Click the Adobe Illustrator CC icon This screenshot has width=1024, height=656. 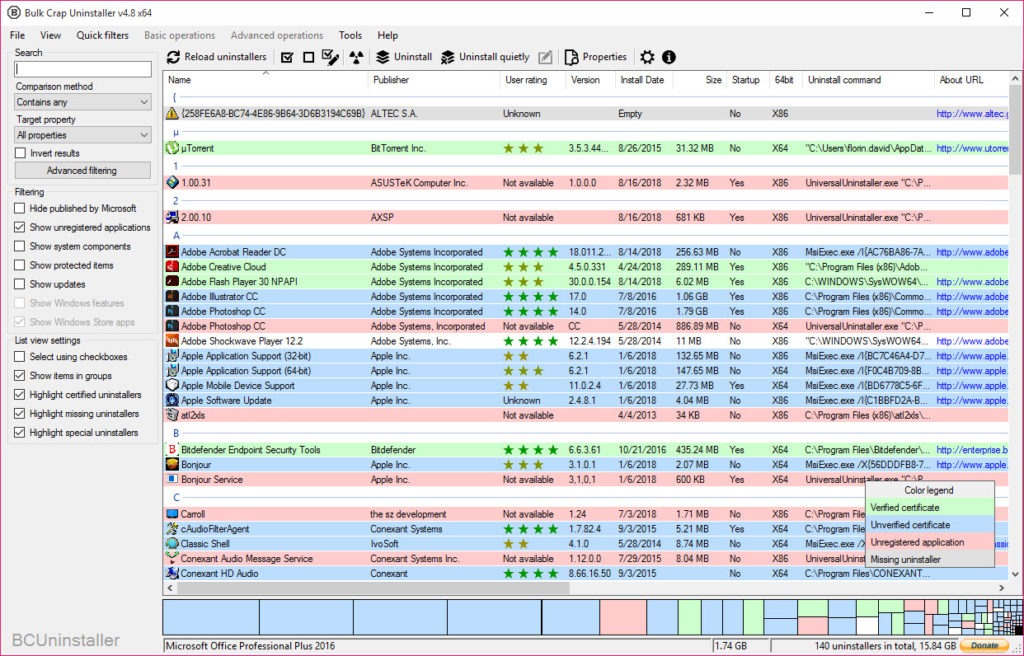click(x=172, y=297)
